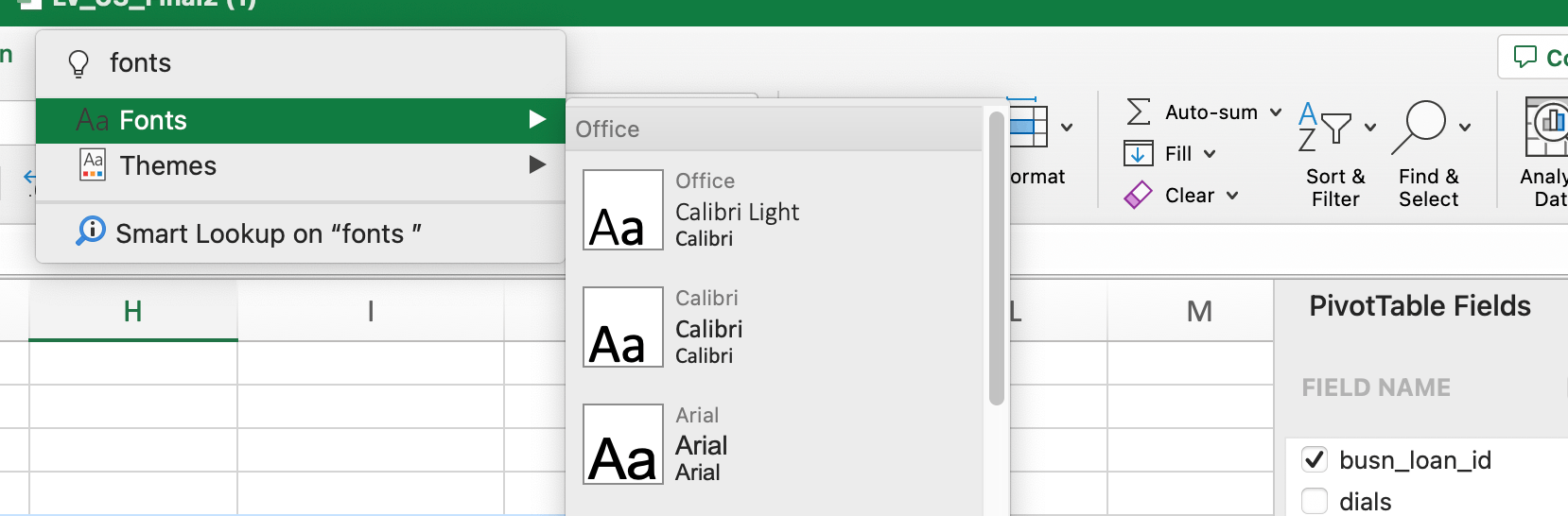Expand the Fill dropdown arrow
Image resolution: width=1568 pixels, height=516 pixels.
1210,153
